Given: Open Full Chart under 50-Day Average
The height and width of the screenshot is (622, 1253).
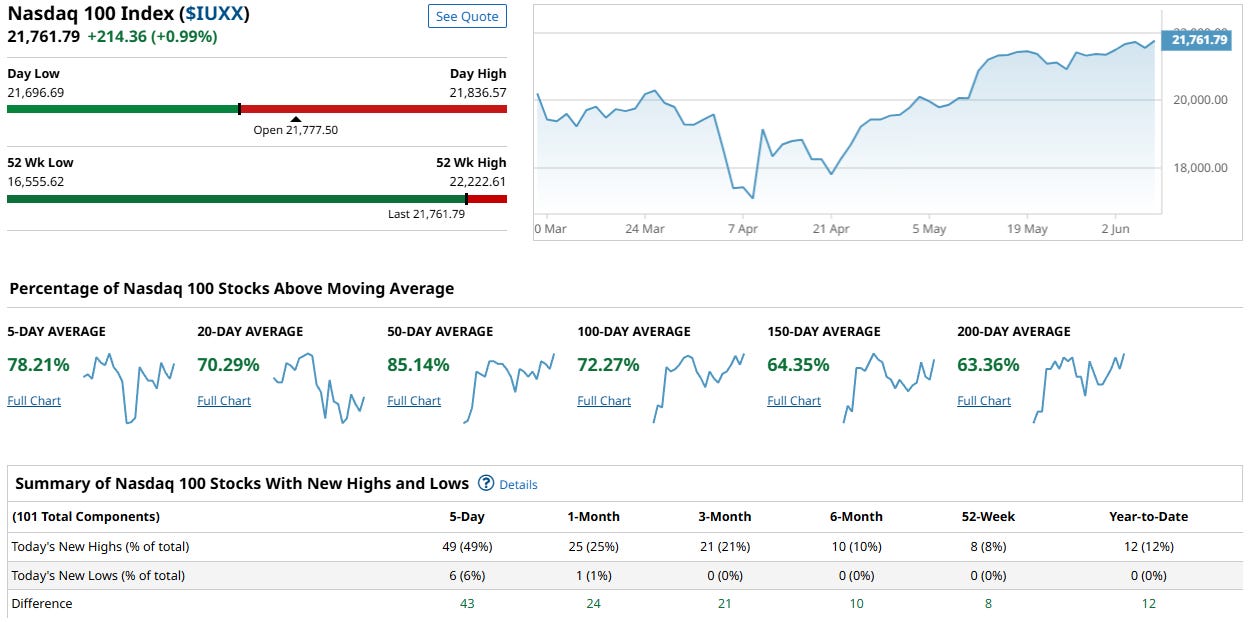Looking at the screenshot, I should tap(414, 401).
